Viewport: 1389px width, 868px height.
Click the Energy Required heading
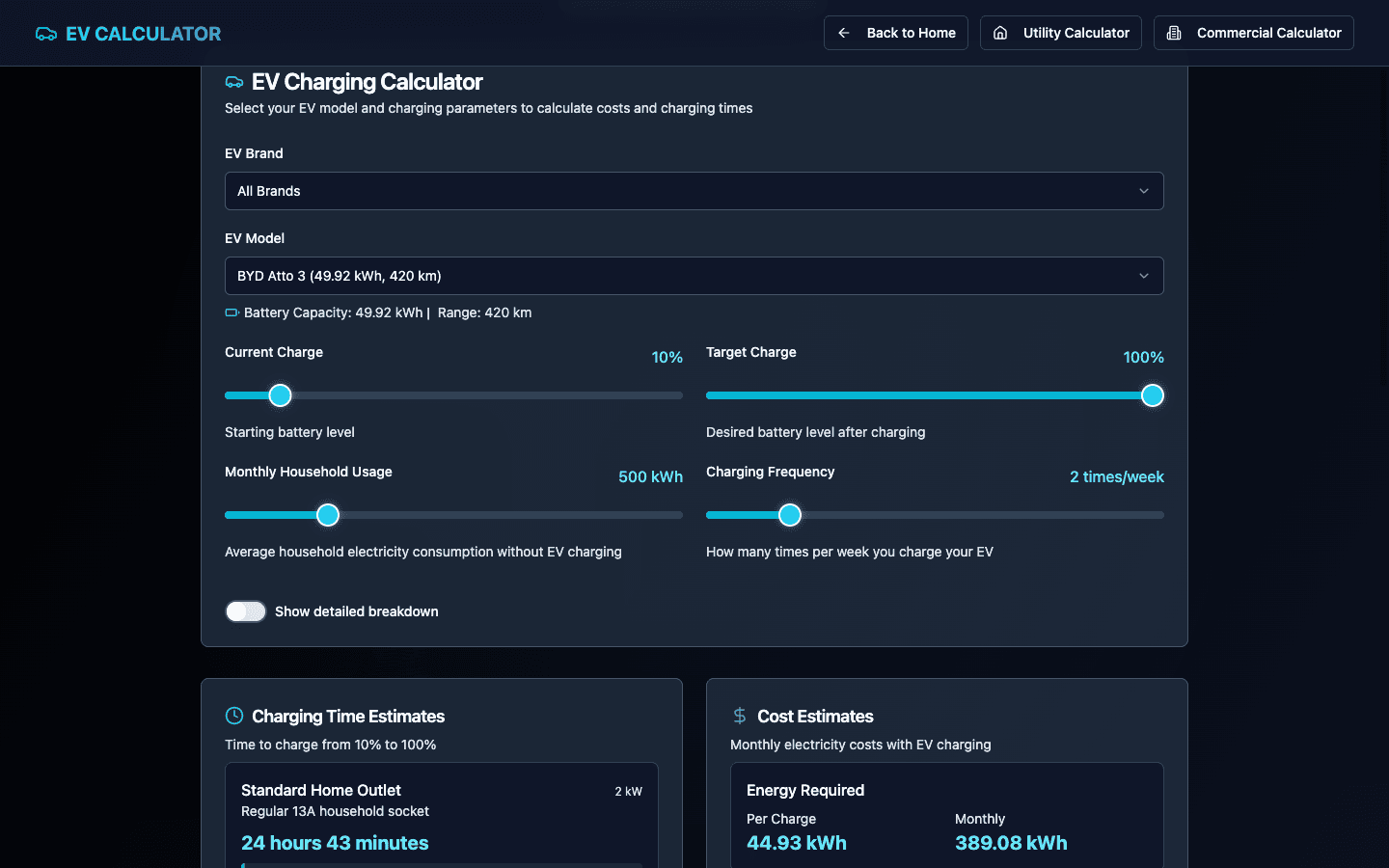click(805, 790)
